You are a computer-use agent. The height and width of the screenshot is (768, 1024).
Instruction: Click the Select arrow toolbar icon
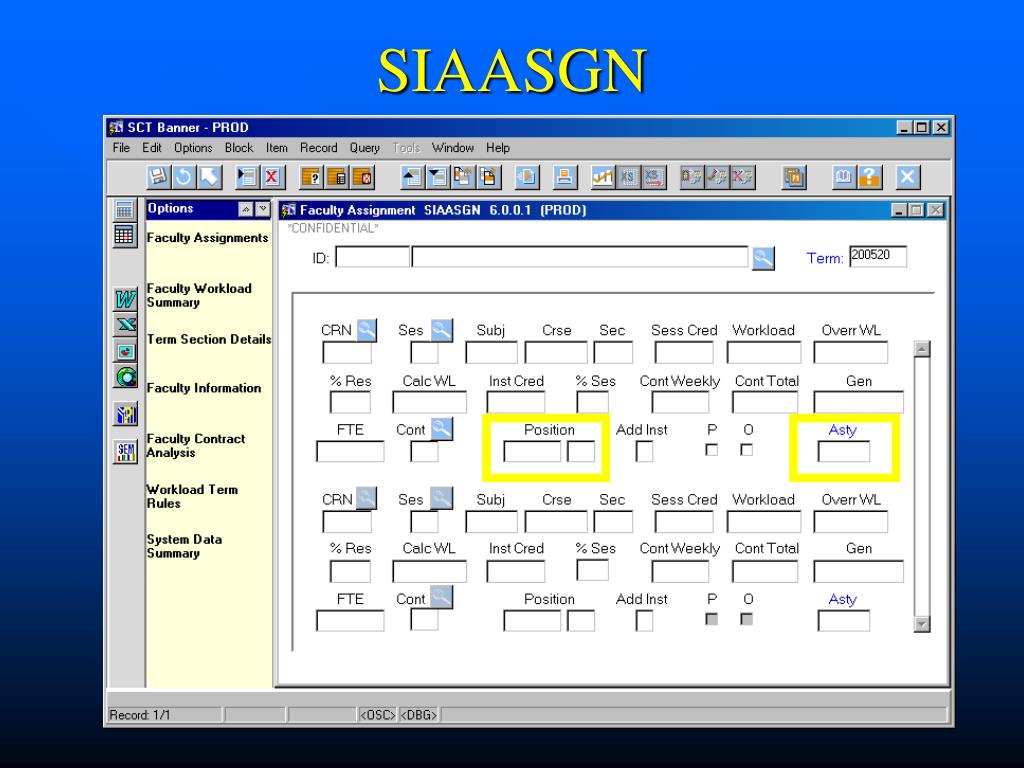point(210,177)
